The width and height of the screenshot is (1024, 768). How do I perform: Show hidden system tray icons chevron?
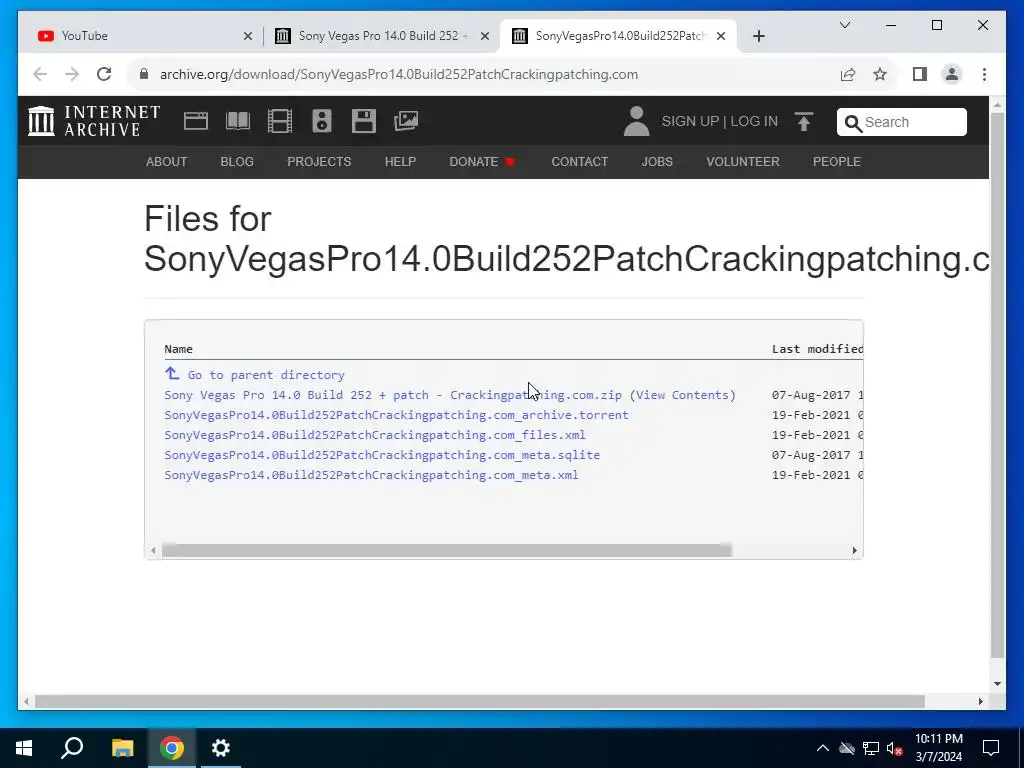pyautogui.click(x=823, y=748)
